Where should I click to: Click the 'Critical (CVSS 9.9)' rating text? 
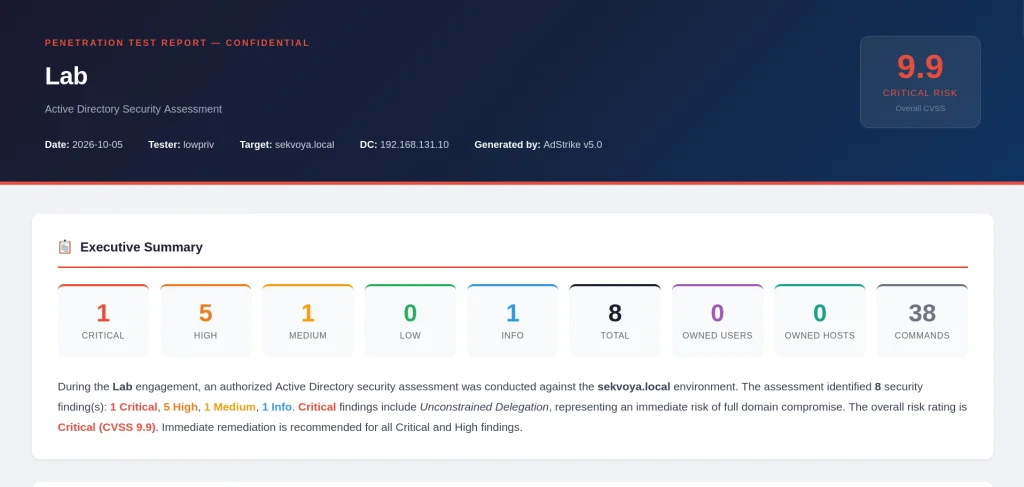point(107,428)
